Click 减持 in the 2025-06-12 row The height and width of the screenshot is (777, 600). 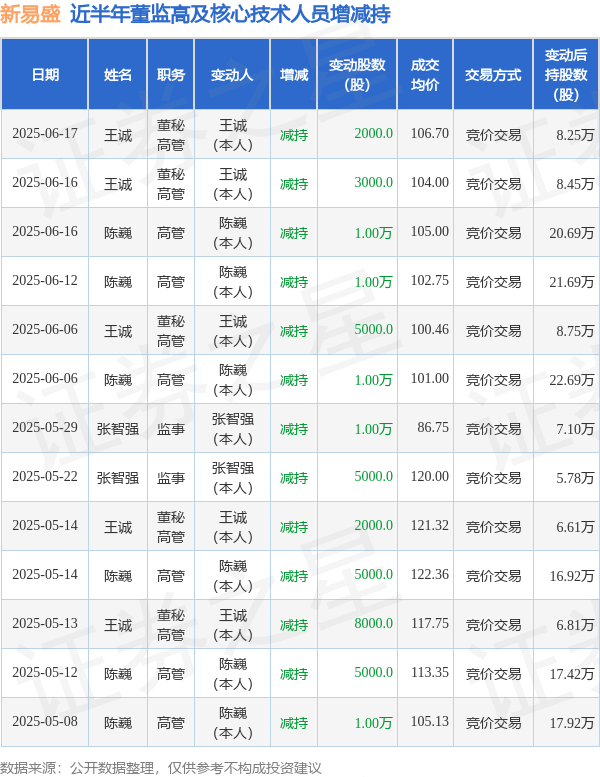coord(294,282)
